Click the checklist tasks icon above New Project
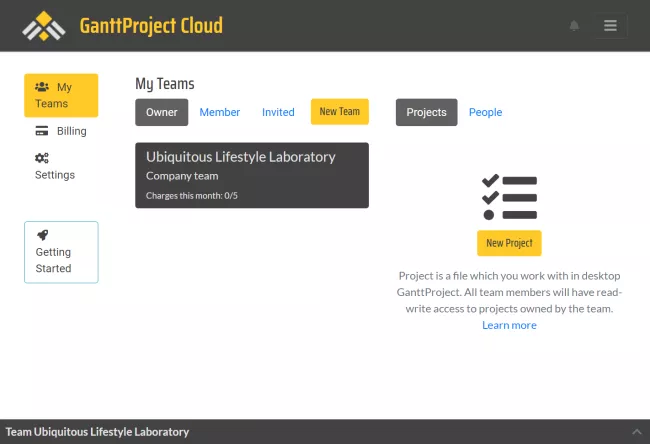The image size is (650, 444). tap(509, 197)
